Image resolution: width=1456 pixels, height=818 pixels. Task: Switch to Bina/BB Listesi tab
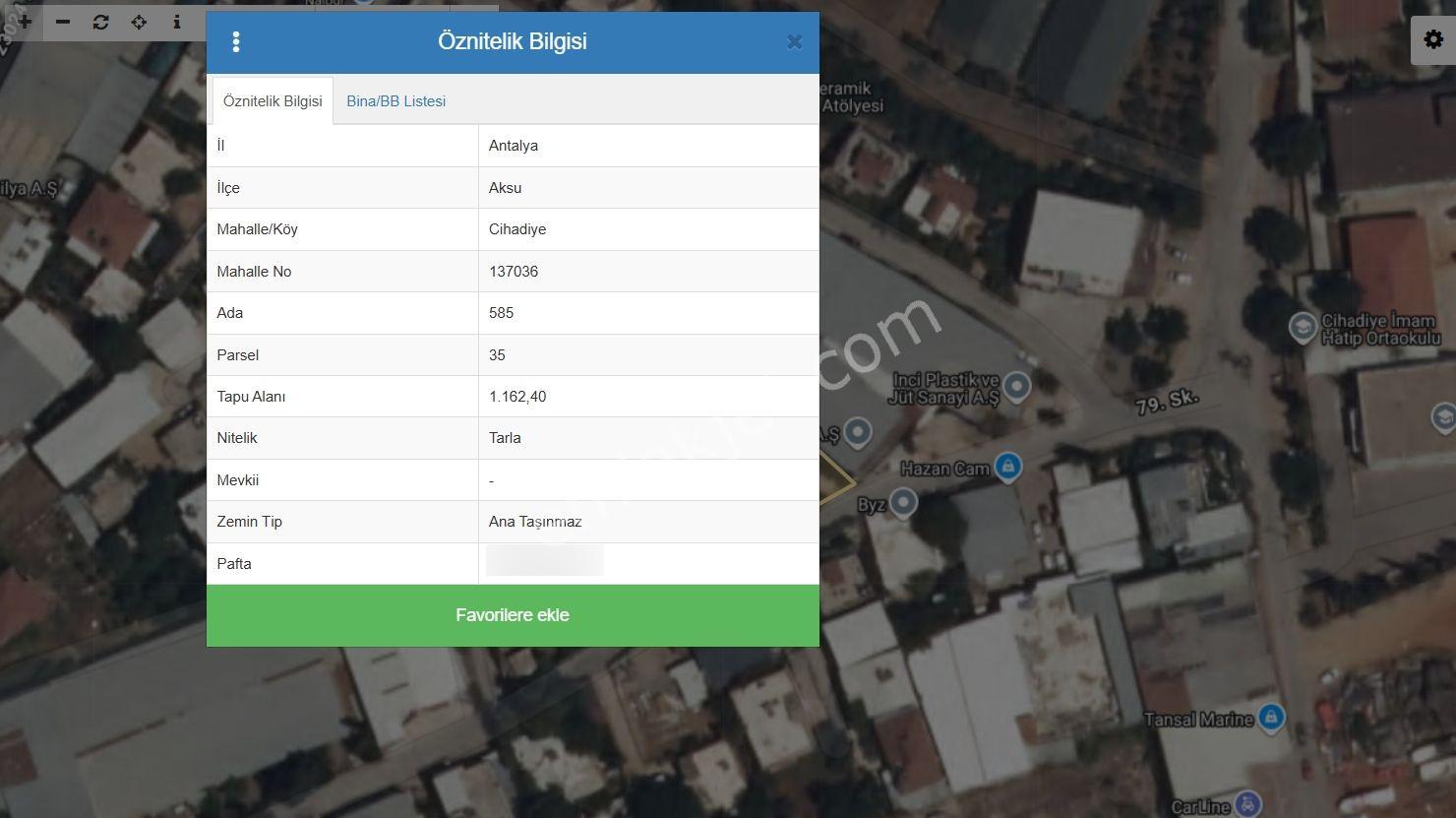[x=395, y=101]
